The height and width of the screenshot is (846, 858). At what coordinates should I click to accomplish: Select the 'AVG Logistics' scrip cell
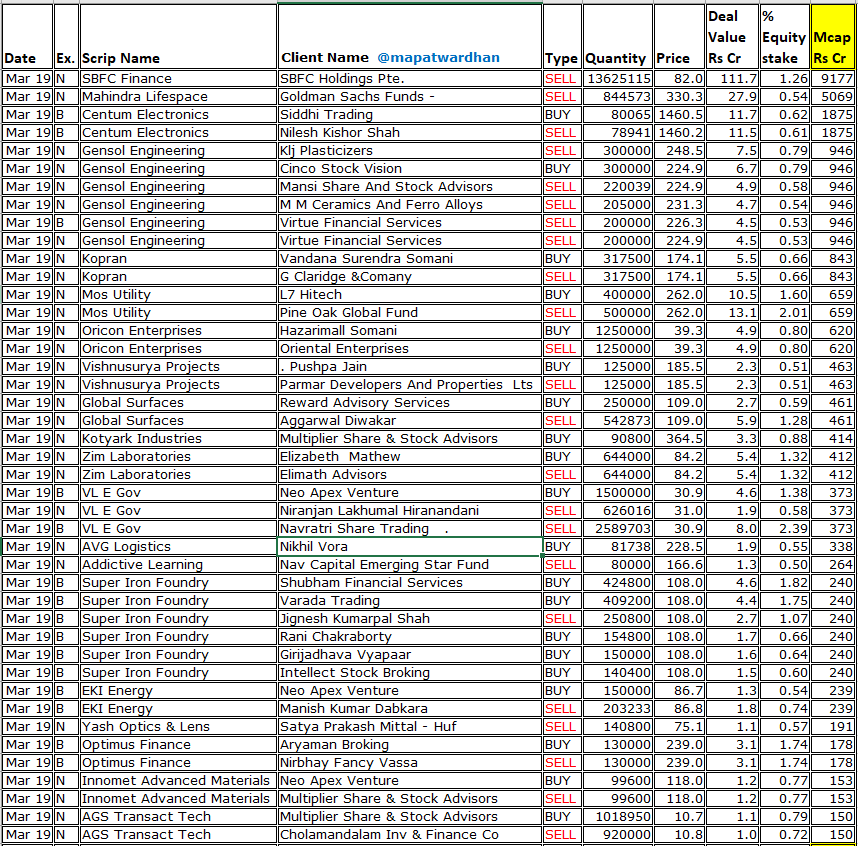click(x=178, y=547)
